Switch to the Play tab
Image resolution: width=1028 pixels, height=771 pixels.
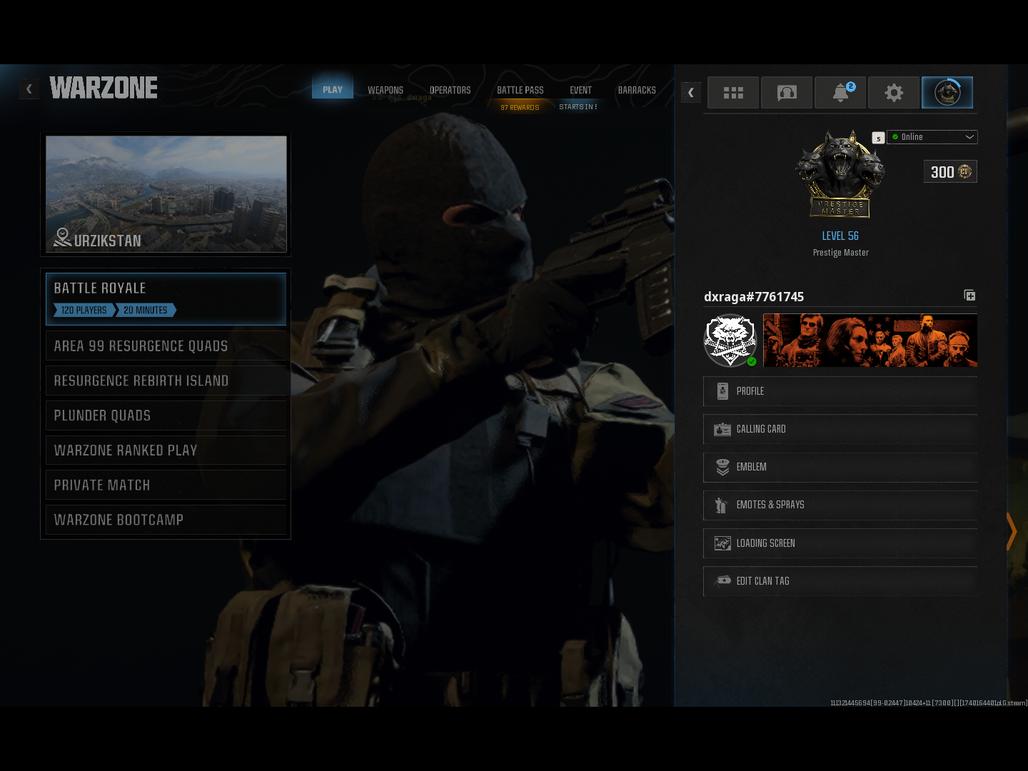tap(332, 89)
